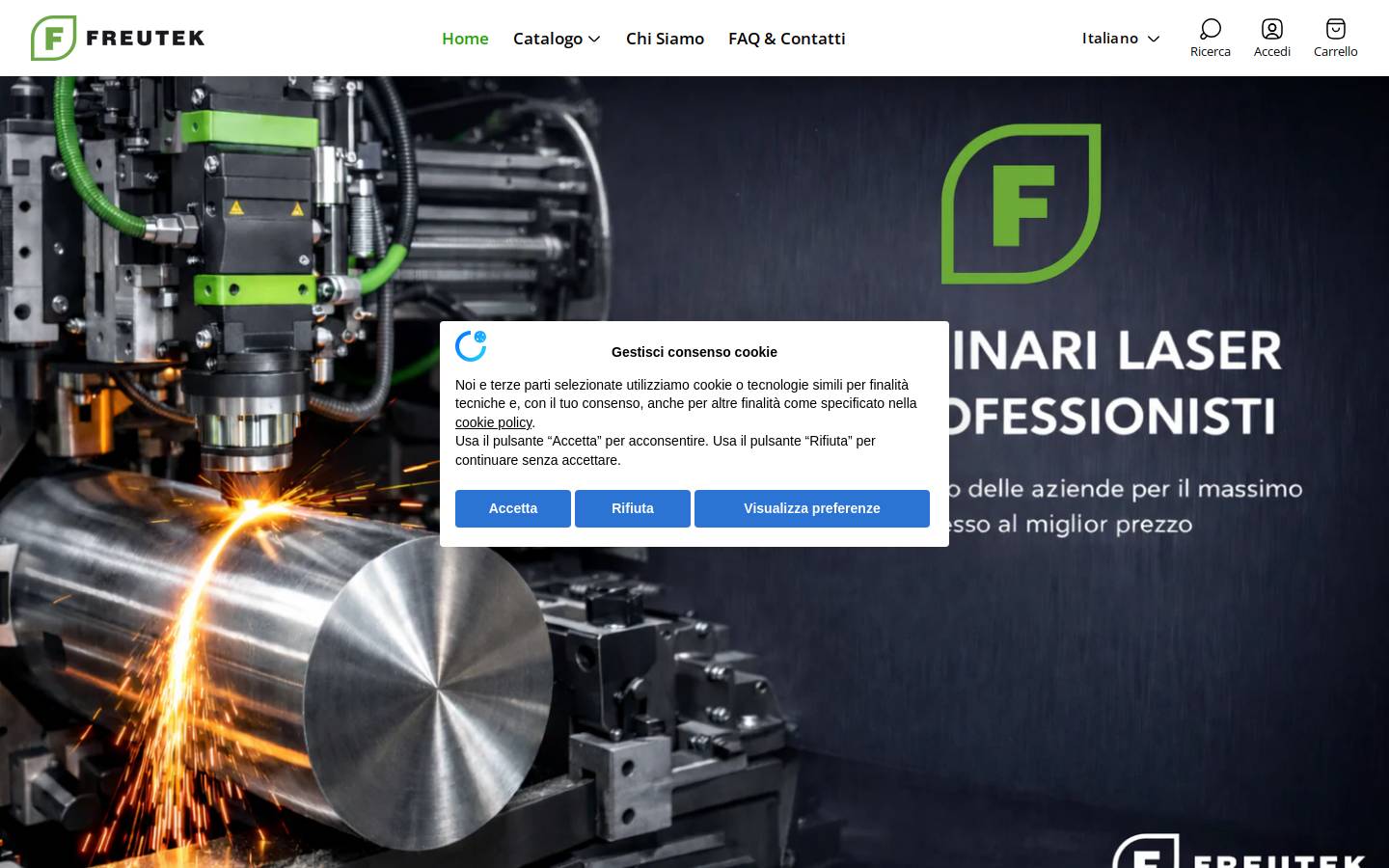The image size is (1389, 868).
Task: Open the search (Ricerca) icon
Action: coord(1210,39)
